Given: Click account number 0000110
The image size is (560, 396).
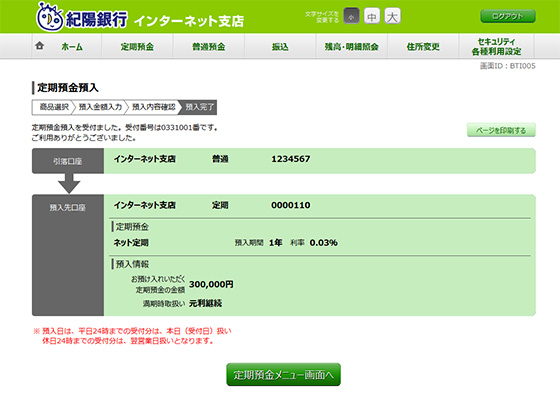Looking at the screenshot, I should tap(291, 205).
